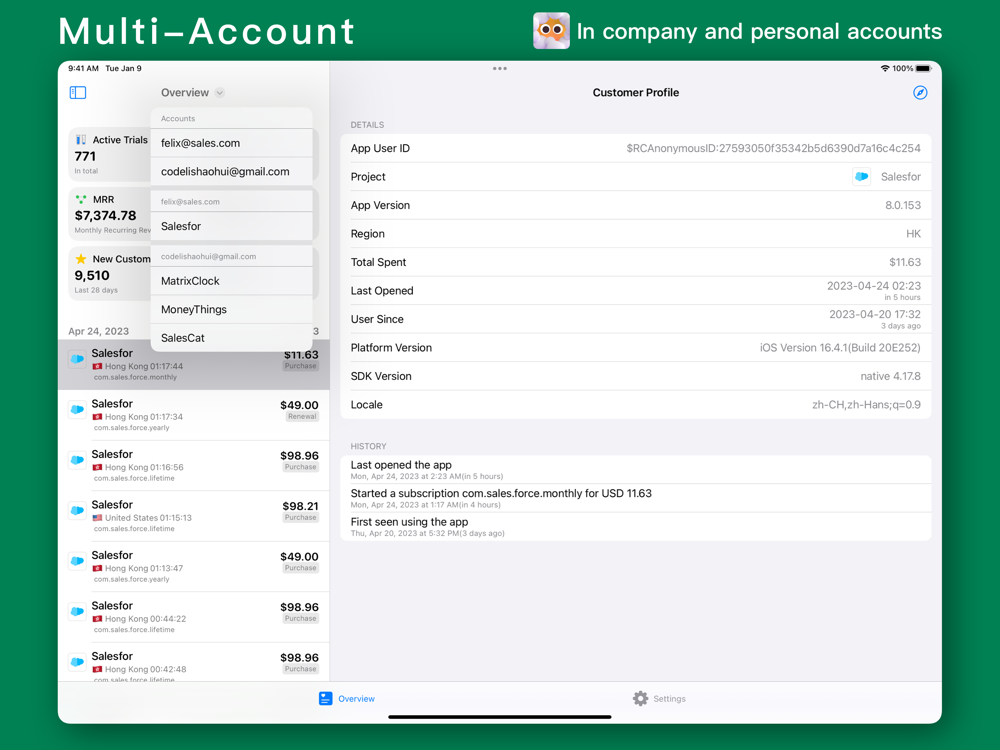1000x750 pixels.
Task: Click the SDK Version native 4.17.8
Action: [x=890, y=376]
